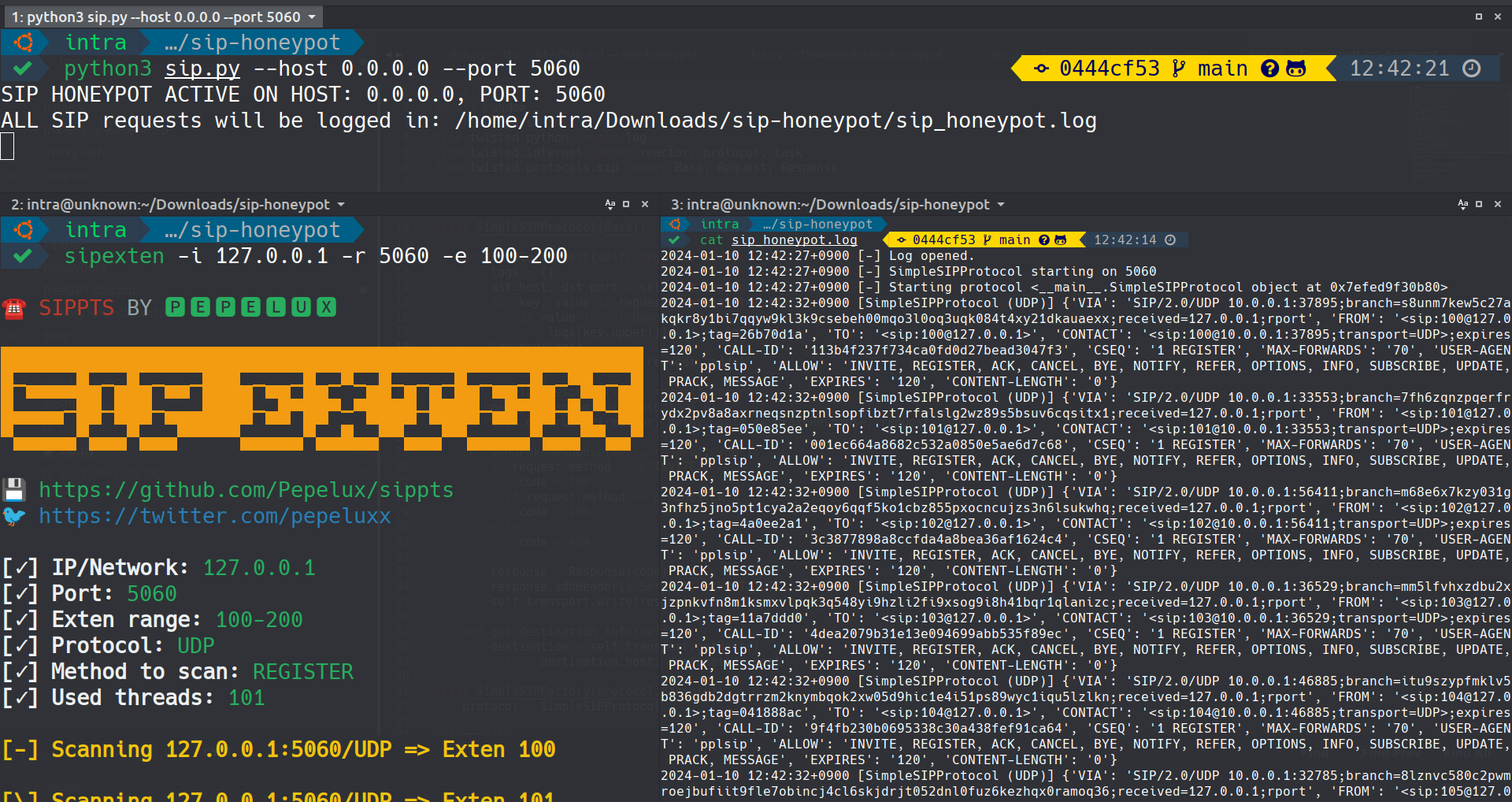1512x802 pixels.
Task: Click the green U badge in PEPELUX
Action: 301,307
